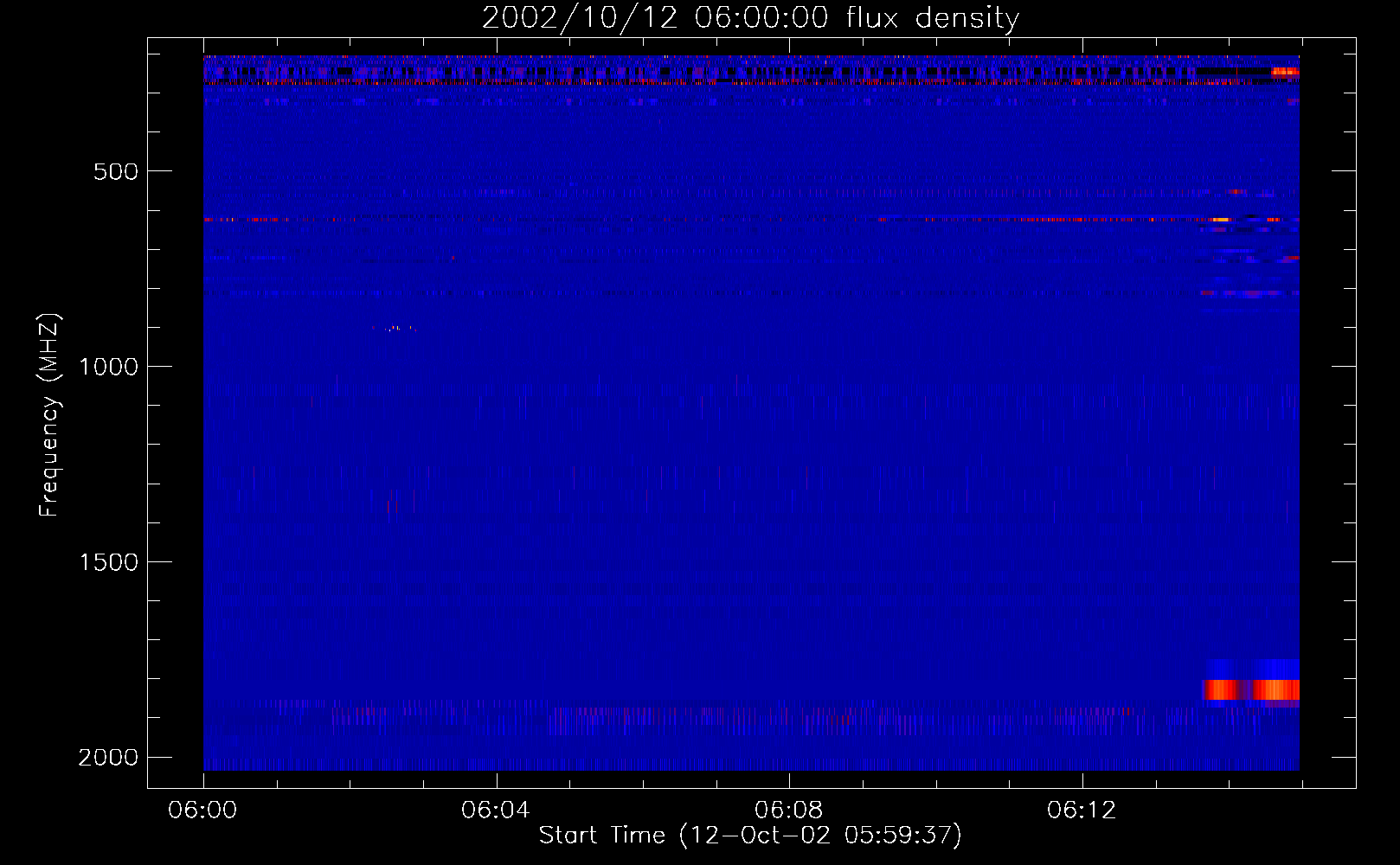Click the 06:04 time tick label
The width and height of the screenshot is (1400, 865).
point(495,811)
